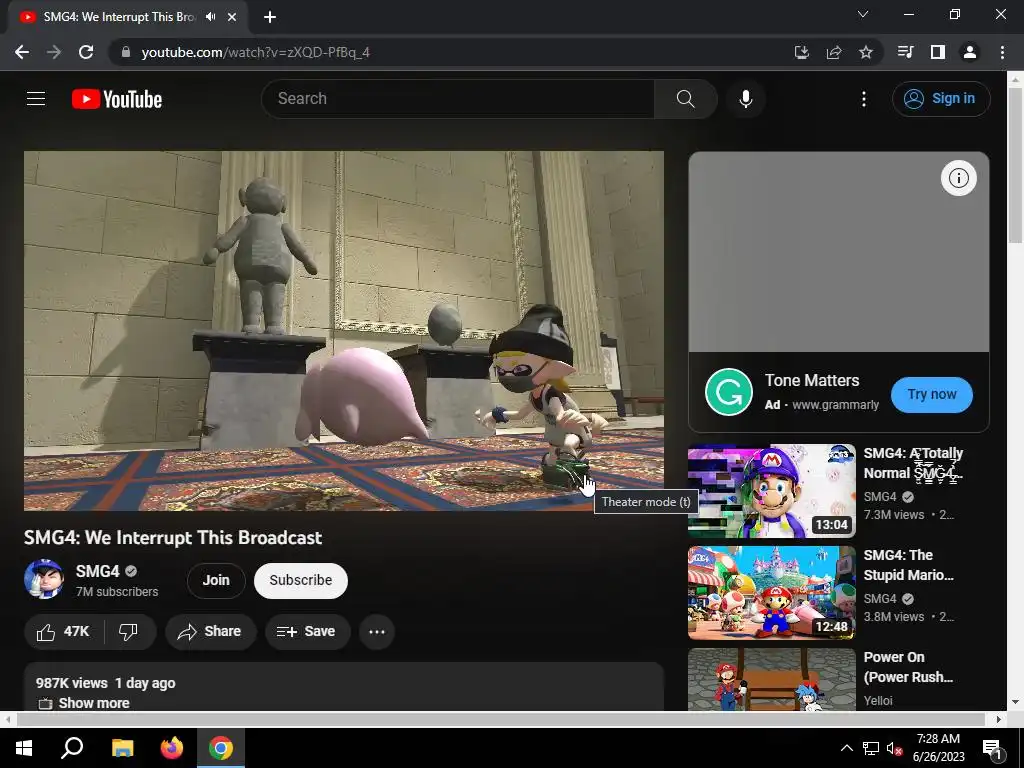Viewport: 1024px width, 768px height.
Task: Reload the page
Action: pos(86,52)
